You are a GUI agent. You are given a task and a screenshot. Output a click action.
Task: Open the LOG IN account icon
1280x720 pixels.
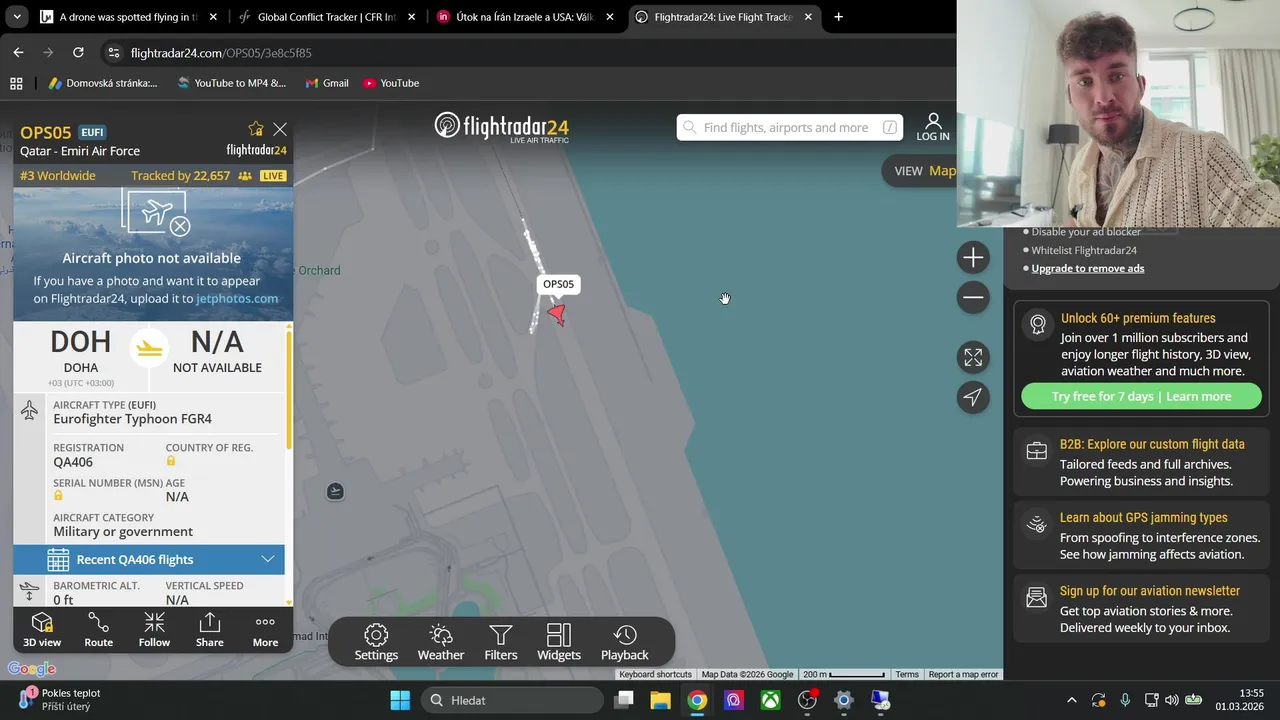(933, 127)
